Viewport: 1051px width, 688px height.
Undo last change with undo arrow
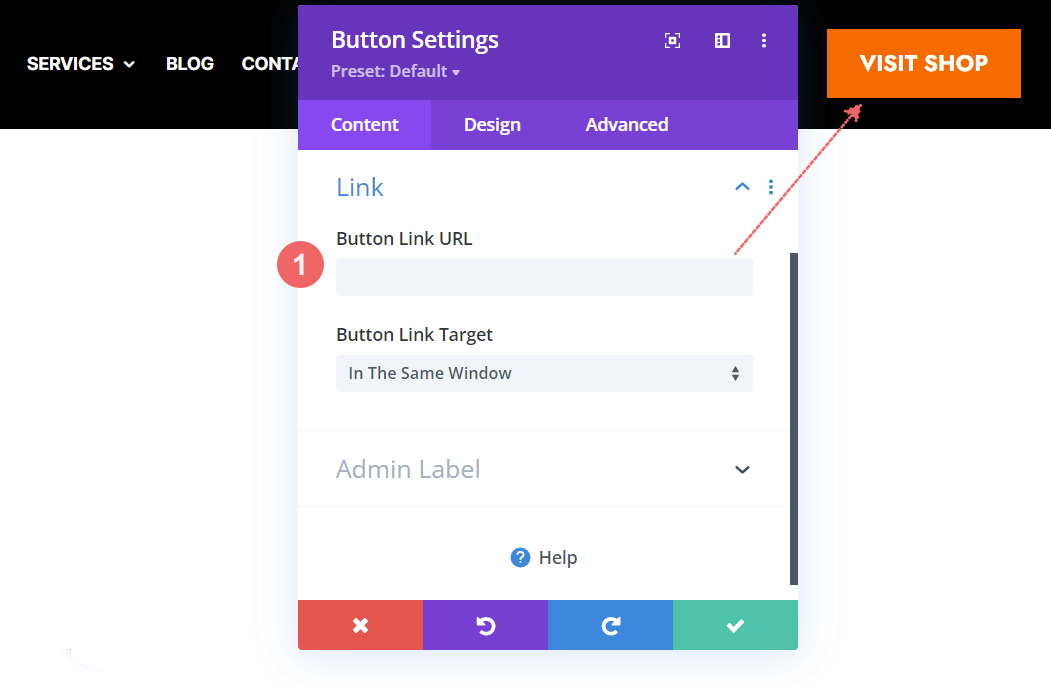485,624
